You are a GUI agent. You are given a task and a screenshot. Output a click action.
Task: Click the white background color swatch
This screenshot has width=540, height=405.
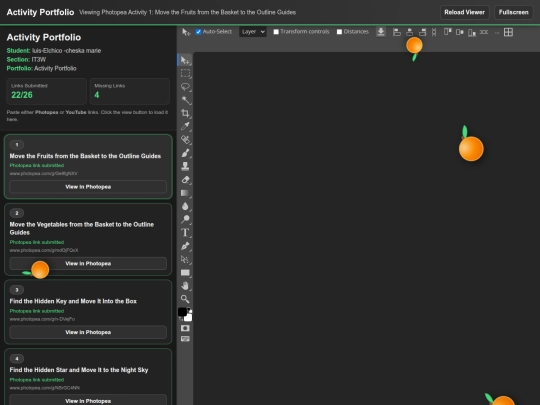tap(189, 318)
